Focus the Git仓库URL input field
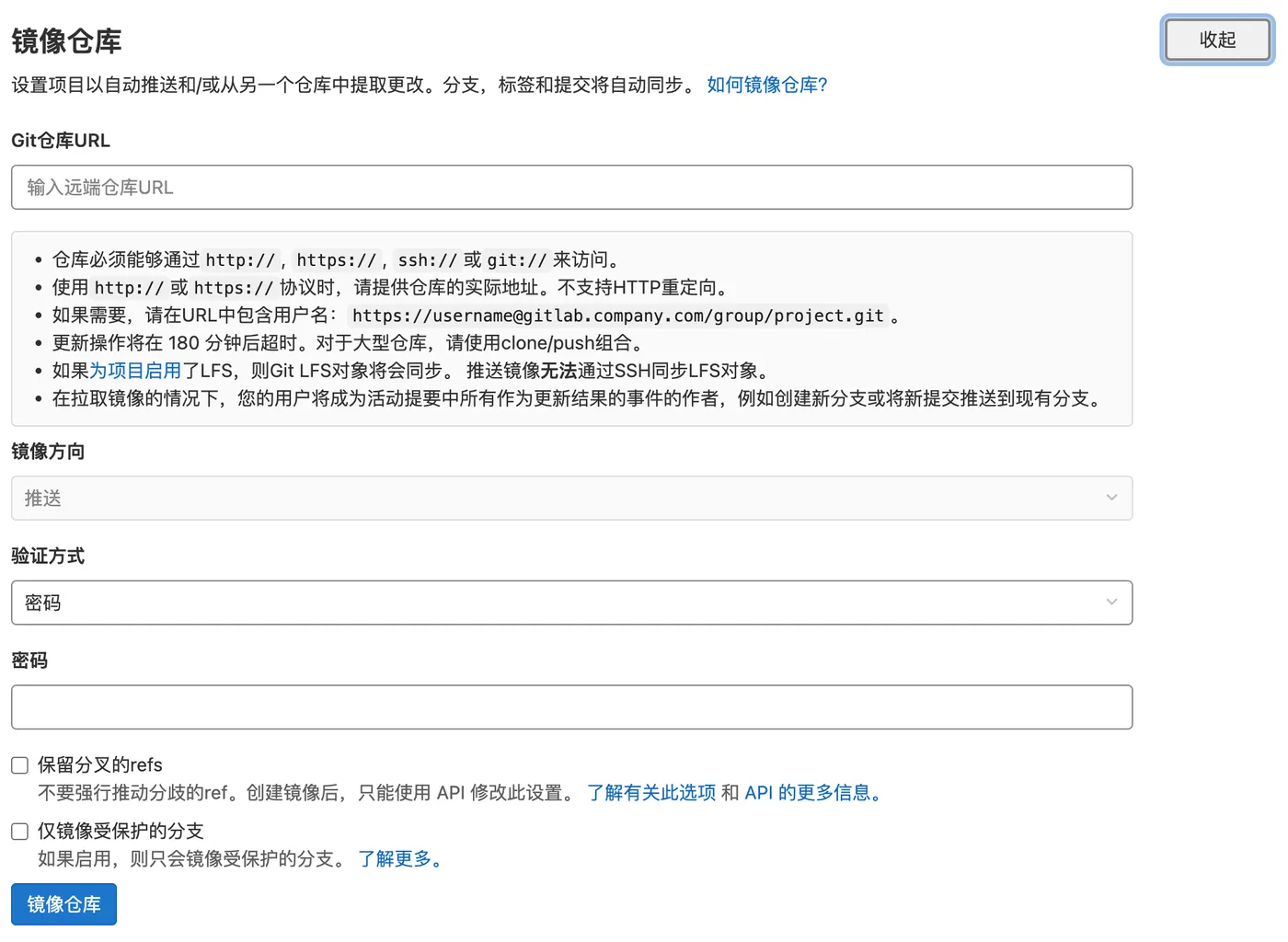 (570, 187)
